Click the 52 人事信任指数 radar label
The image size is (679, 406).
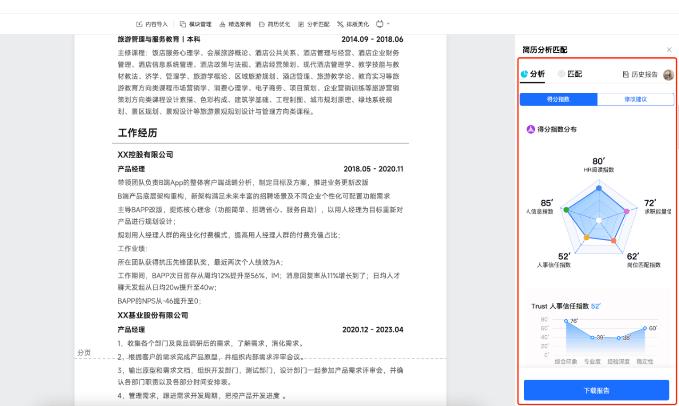(x=554, y=260)
